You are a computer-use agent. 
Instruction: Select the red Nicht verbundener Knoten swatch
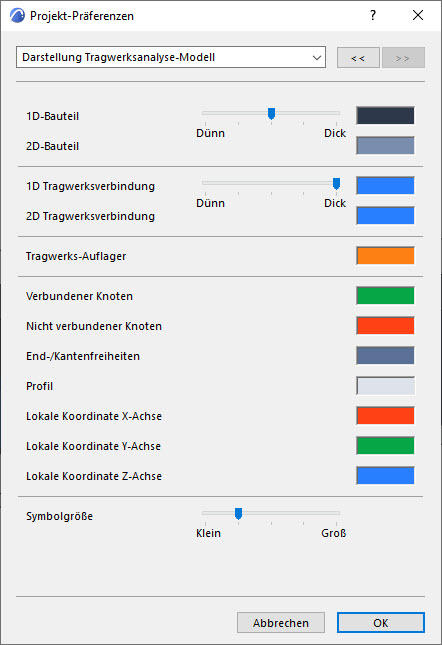click(385, 325)
